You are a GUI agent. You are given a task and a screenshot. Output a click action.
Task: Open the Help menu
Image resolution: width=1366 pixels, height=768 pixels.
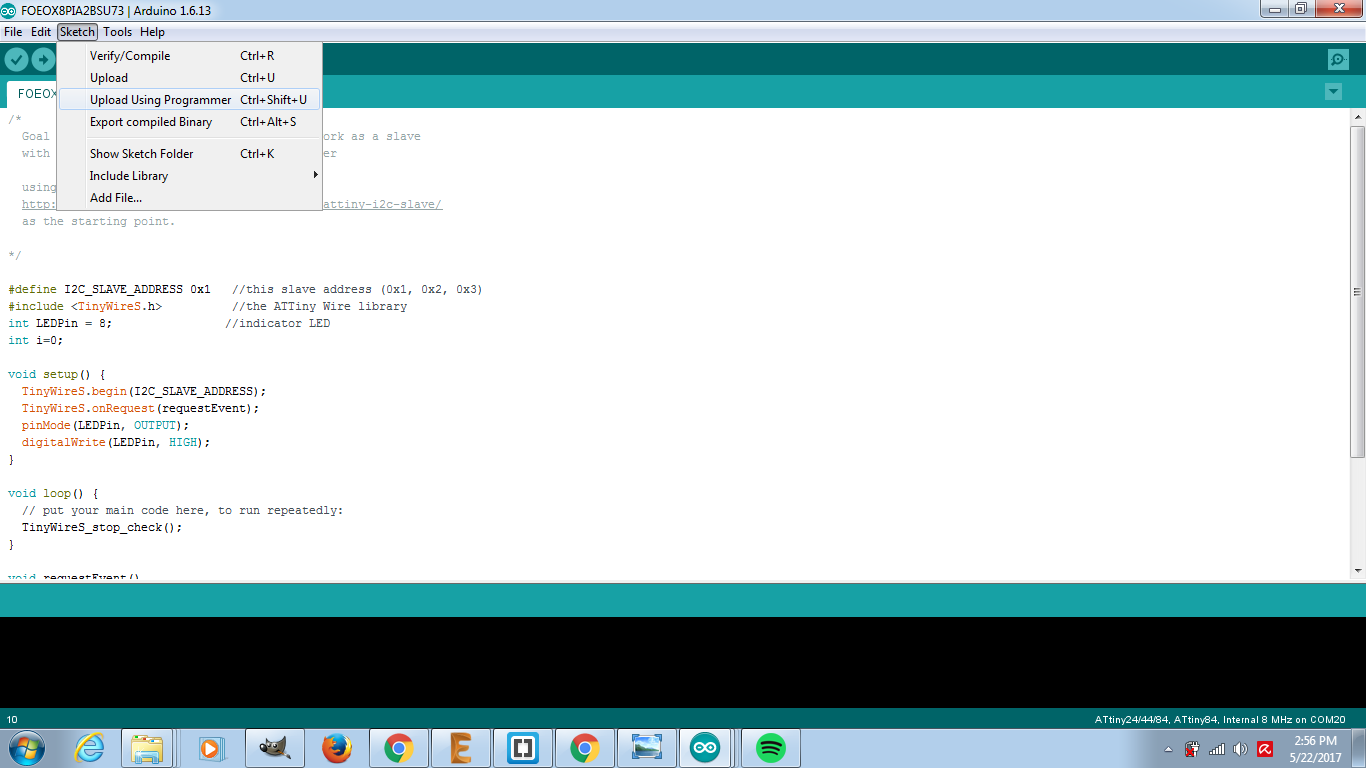point(152,32)
